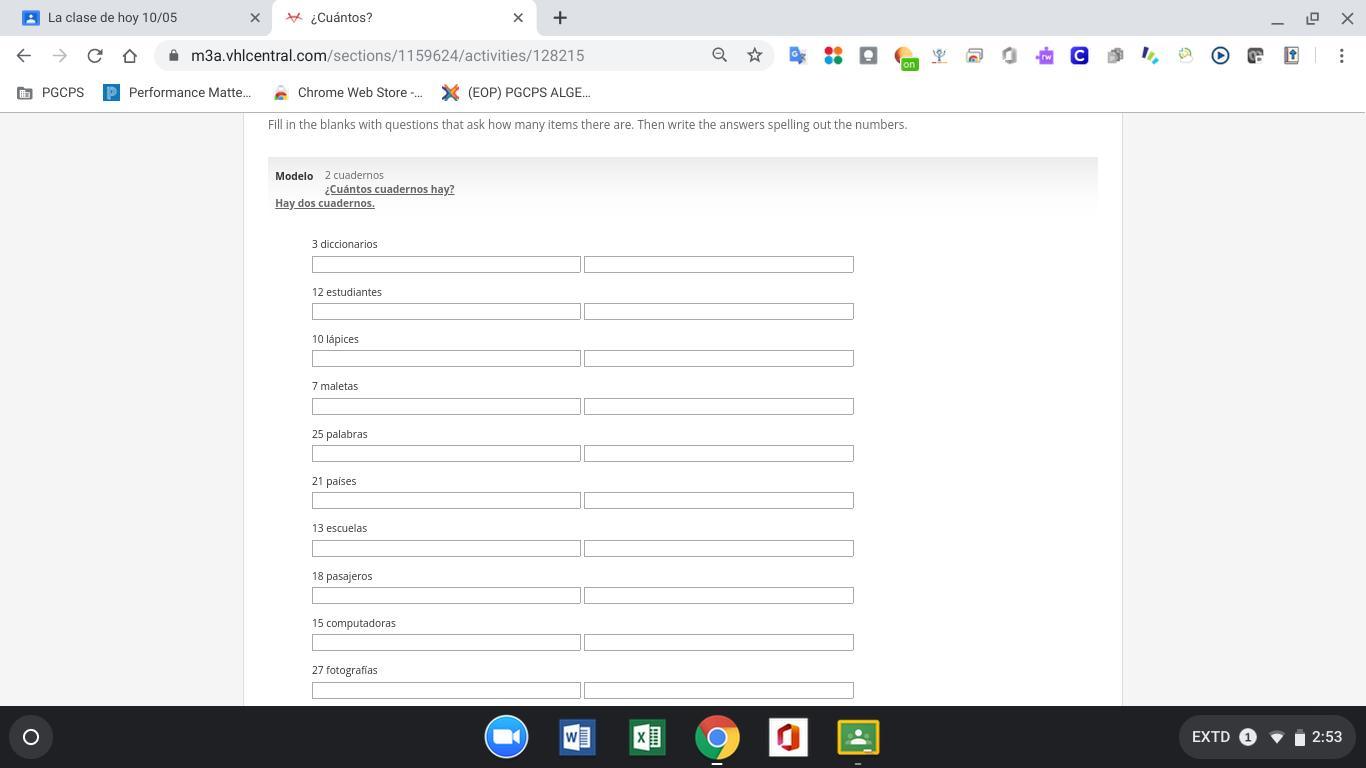Screen dimensions: 1366x768
Task: Click the extension with the upward arrow
Action: tap(1291, 56)
